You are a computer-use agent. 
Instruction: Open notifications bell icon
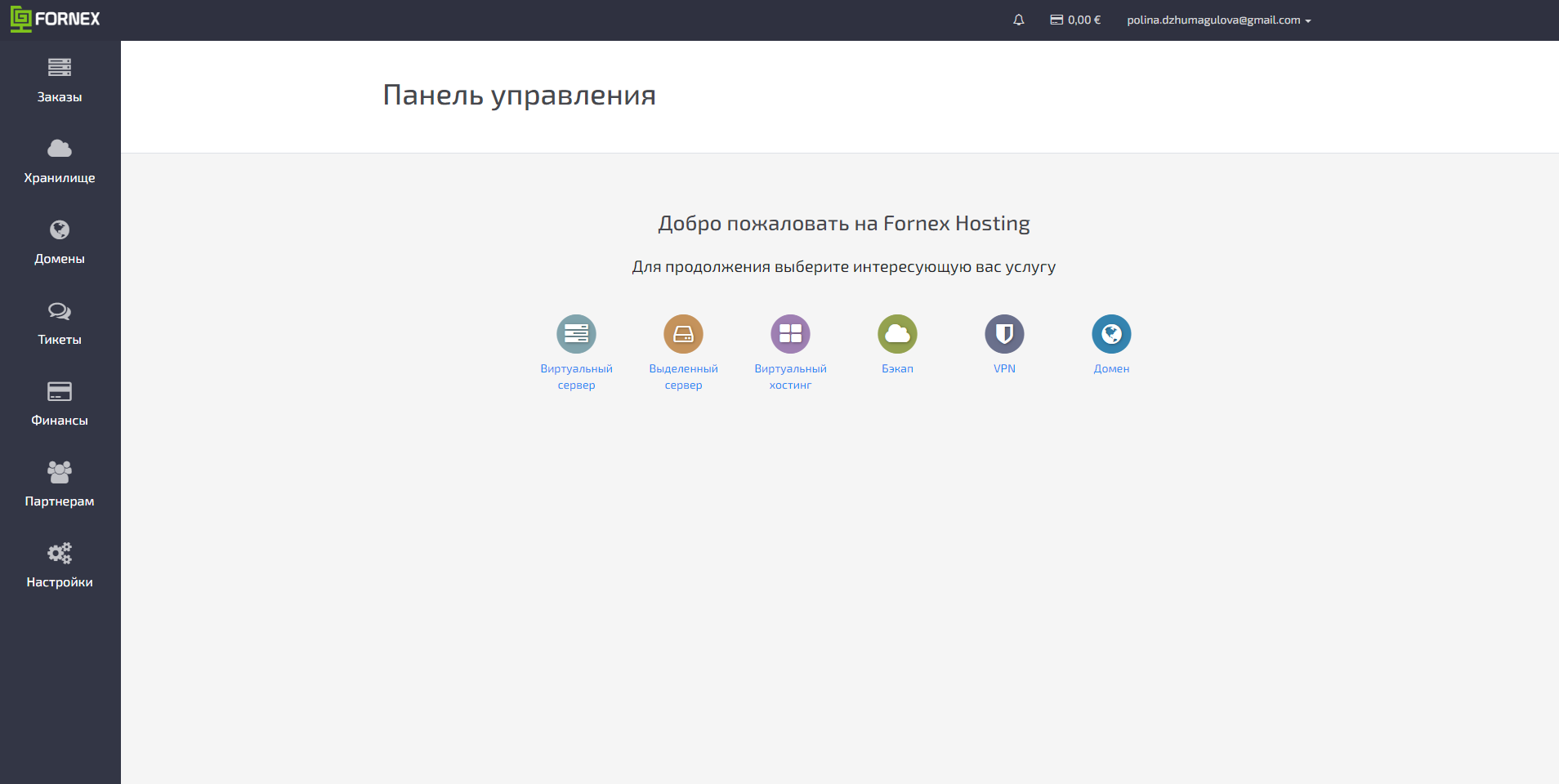(x=1018, y=20)
